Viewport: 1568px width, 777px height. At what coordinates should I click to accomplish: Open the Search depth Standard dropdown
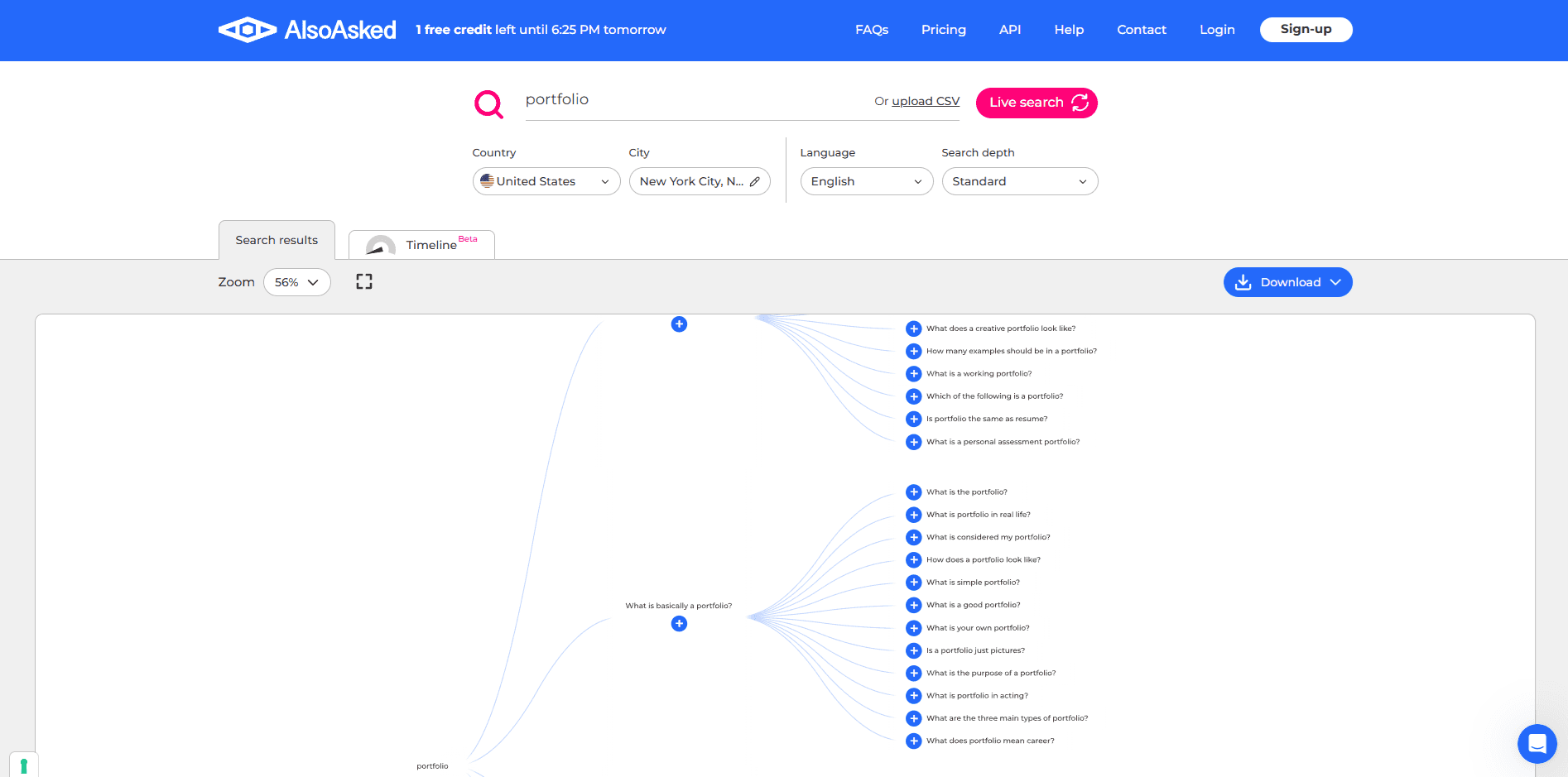(1019, 182)
